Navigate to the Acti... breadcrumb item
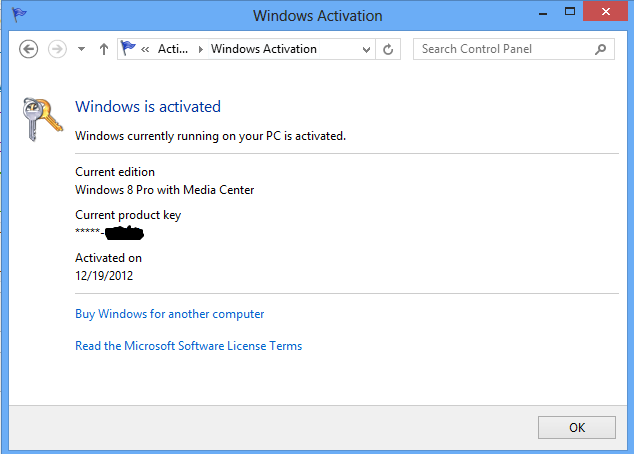 (x=173, y=49)
